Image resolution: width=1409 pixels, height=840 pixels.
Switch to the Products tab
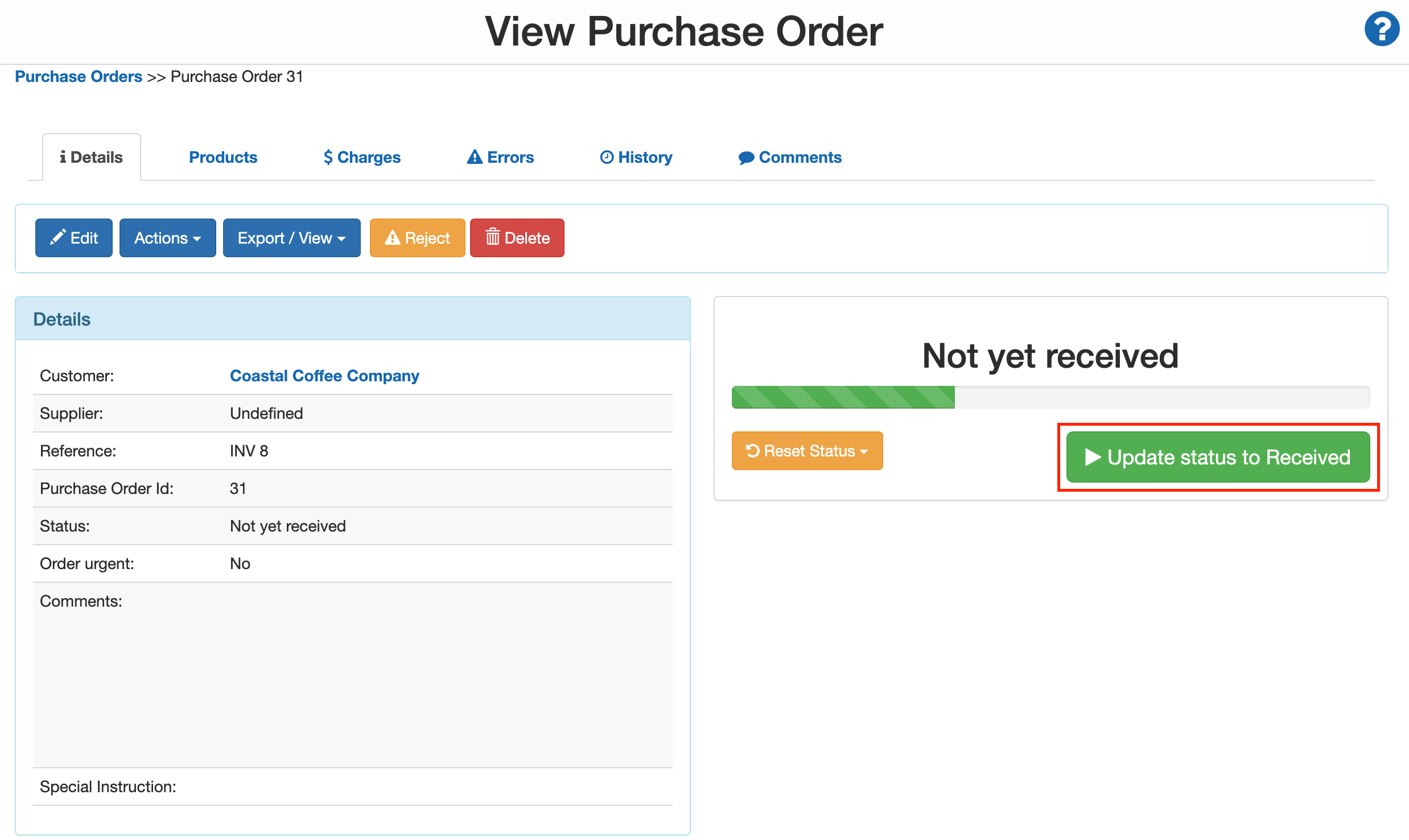point(223,157)
